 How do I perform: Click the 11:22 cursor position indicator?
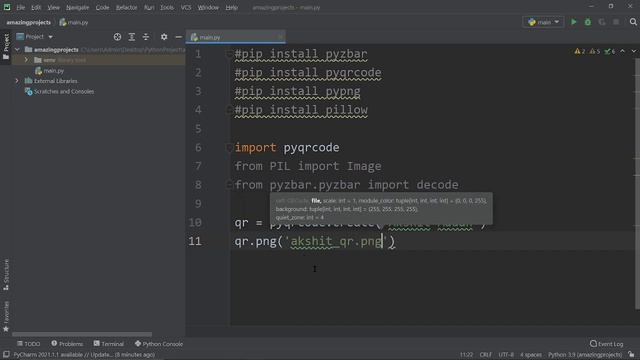(x=466, y=355)
